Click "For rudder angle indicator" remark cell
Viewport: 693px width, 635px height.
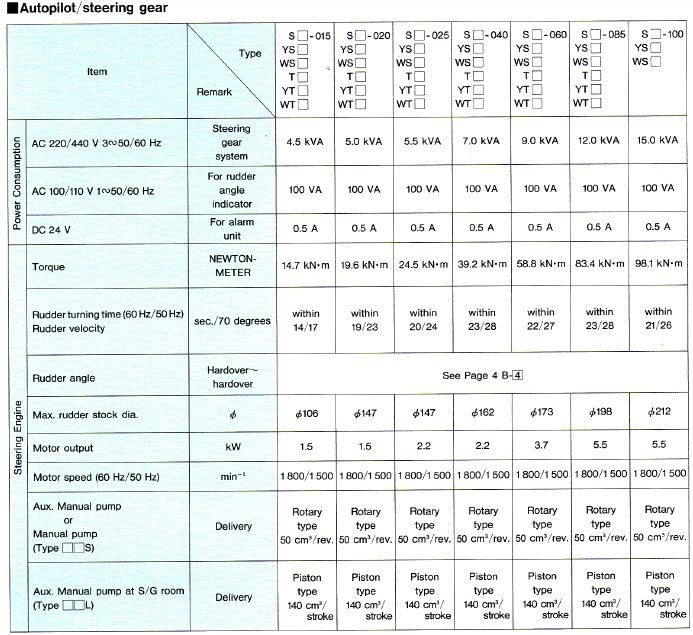[232, 190]
